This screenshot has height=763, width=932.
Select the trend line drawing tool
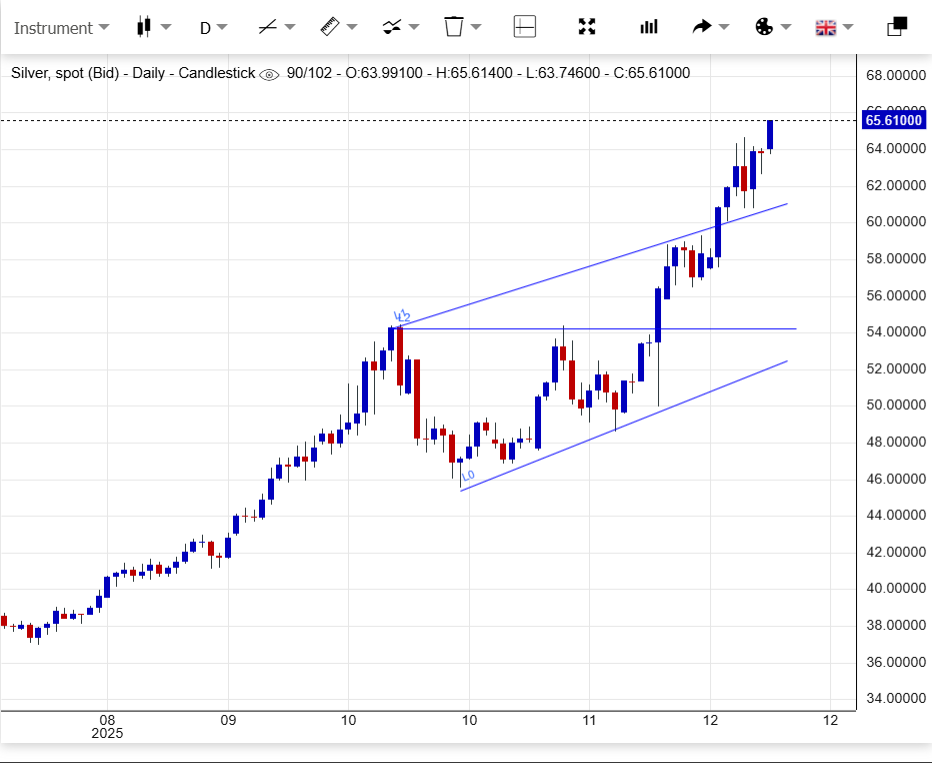(x=267, y=27)
